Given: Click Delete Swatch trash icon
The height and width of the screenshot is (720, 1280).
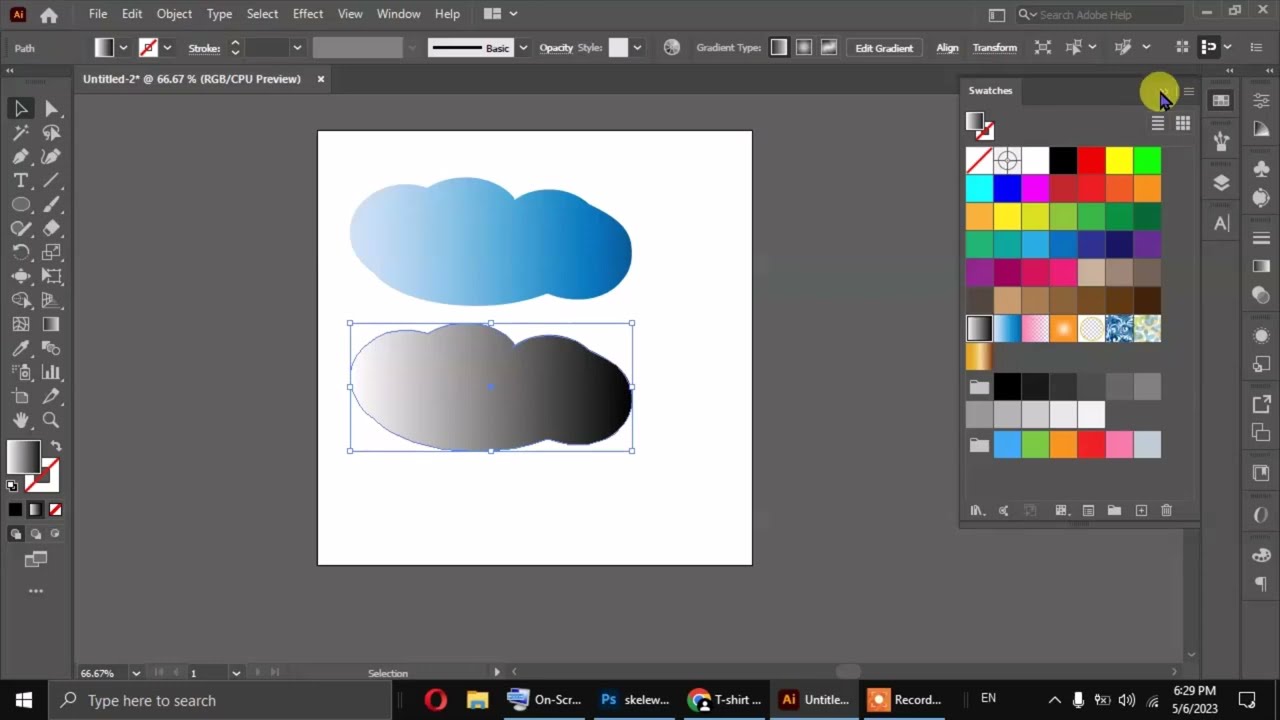Looking at the screenshot, I should 1166,510.
